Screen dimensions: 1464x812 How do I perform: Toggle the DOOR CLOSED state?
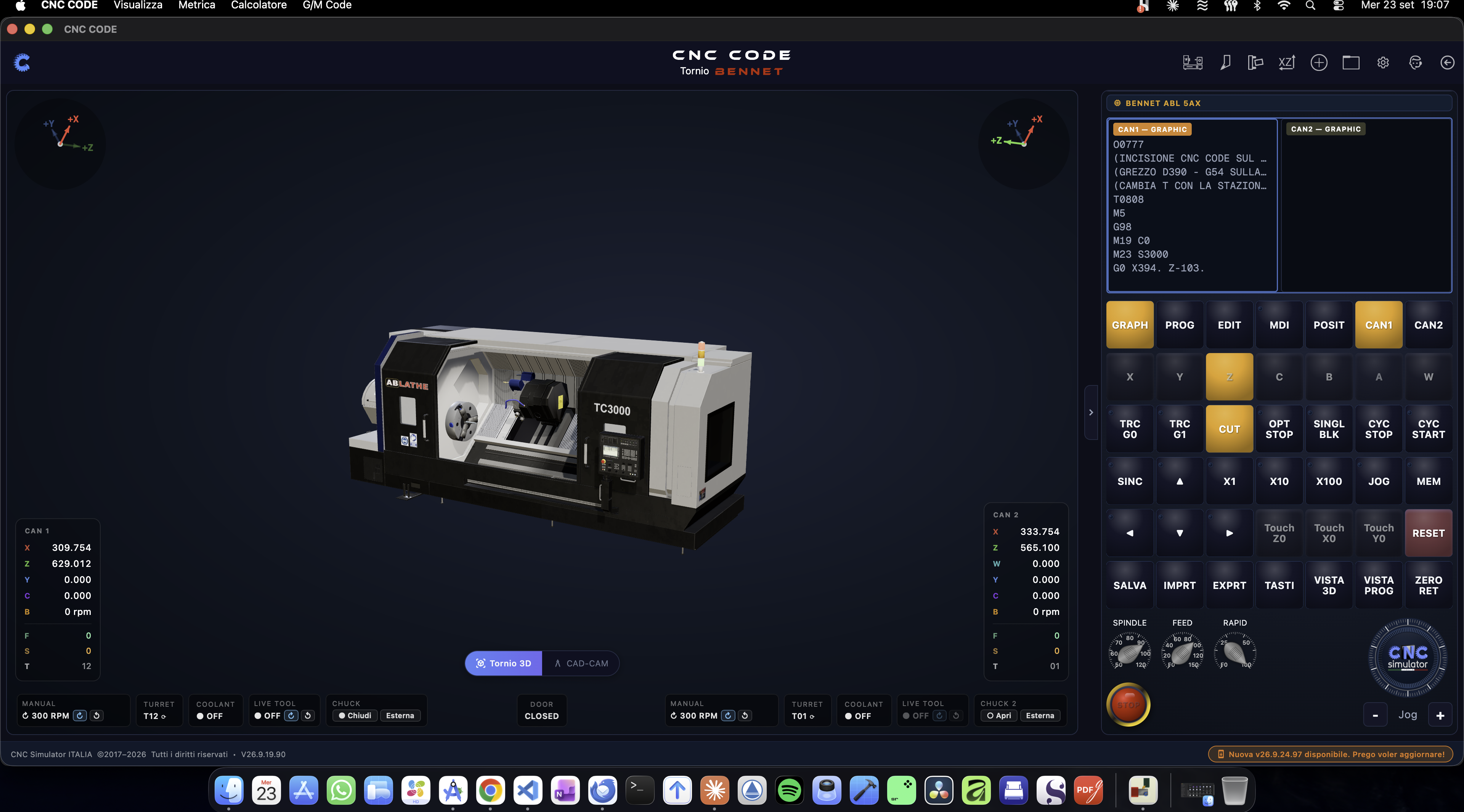tap(542, 710)
